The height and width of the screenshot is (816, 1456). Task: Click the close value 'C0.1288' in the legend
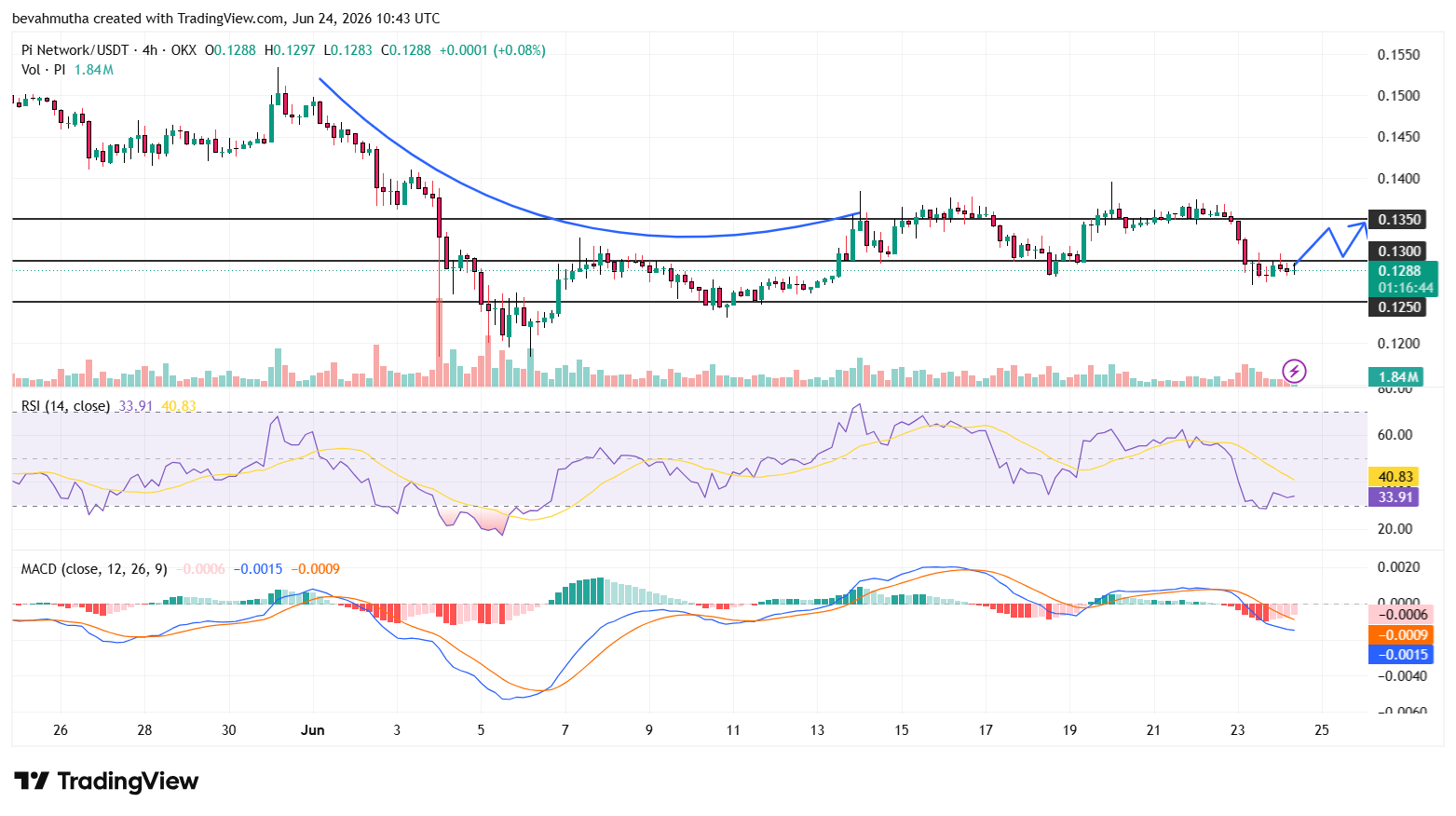(x=405, y=50)
